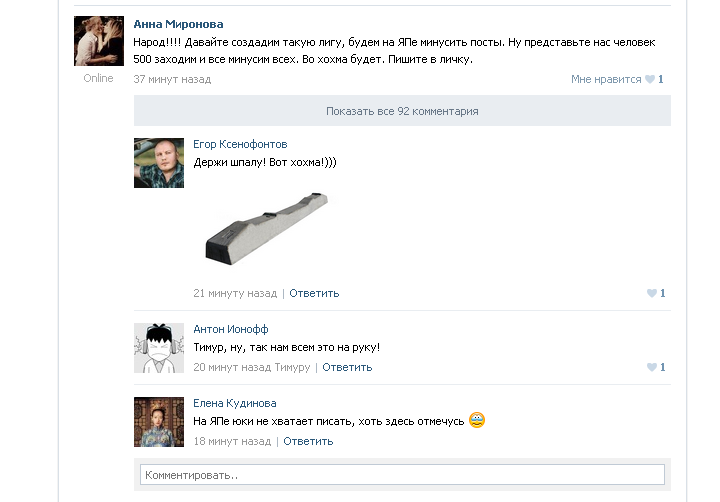Image resolution: width=720 pixels, height=502 pixels.
Task: Click heart icon on Антон Ионофф's comment
Action: pos(652,367)
